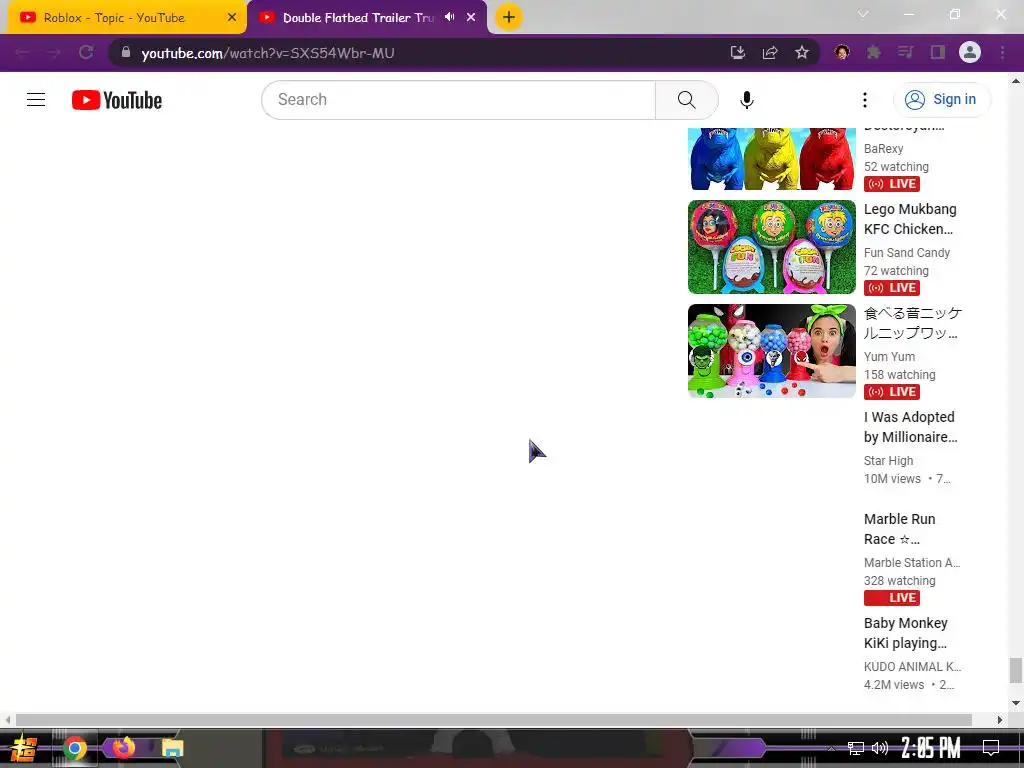Open the Chrome profile avatar

[970, 52]
